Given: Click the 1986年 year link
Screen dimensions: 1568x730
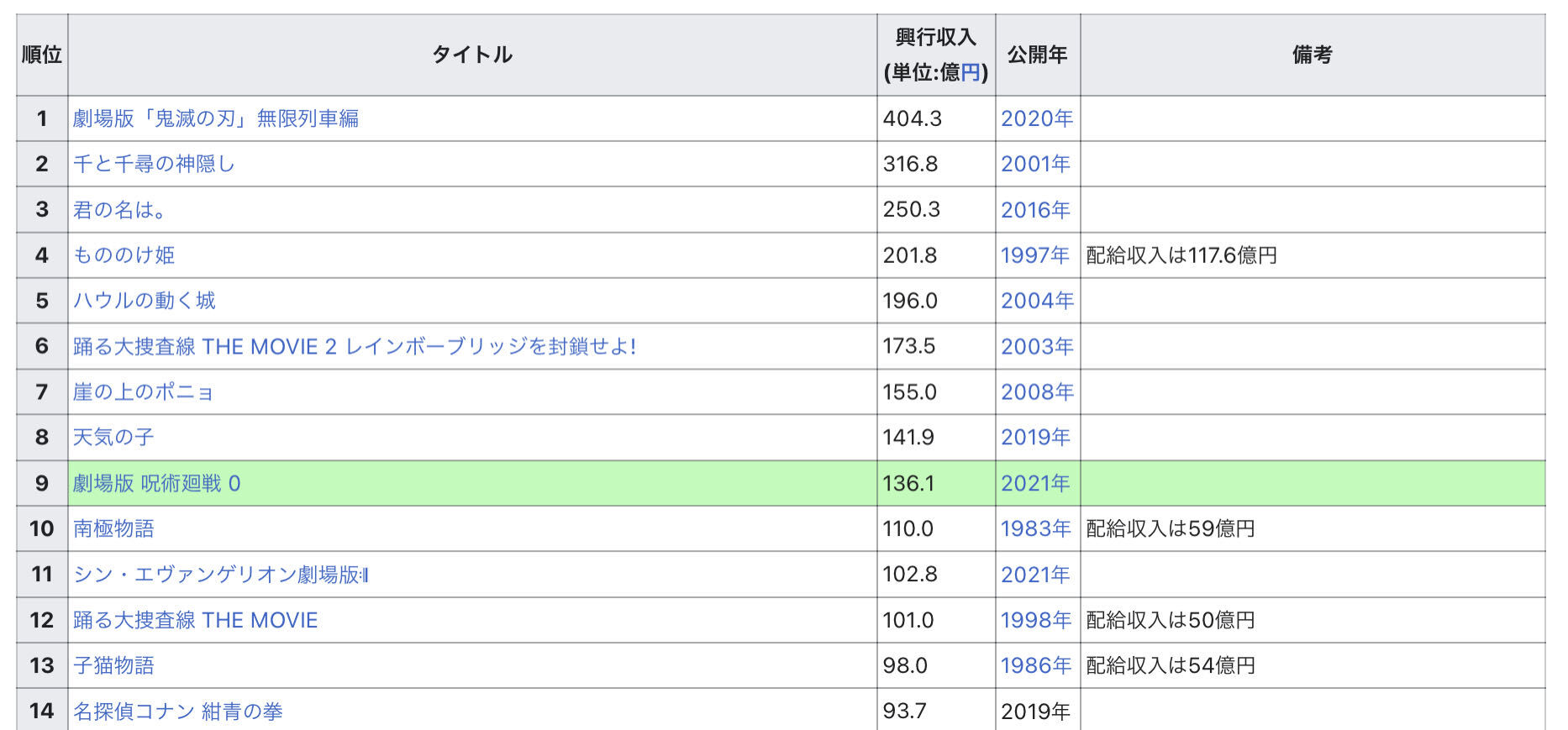Looking at the screenshot, I should 1035,665.
